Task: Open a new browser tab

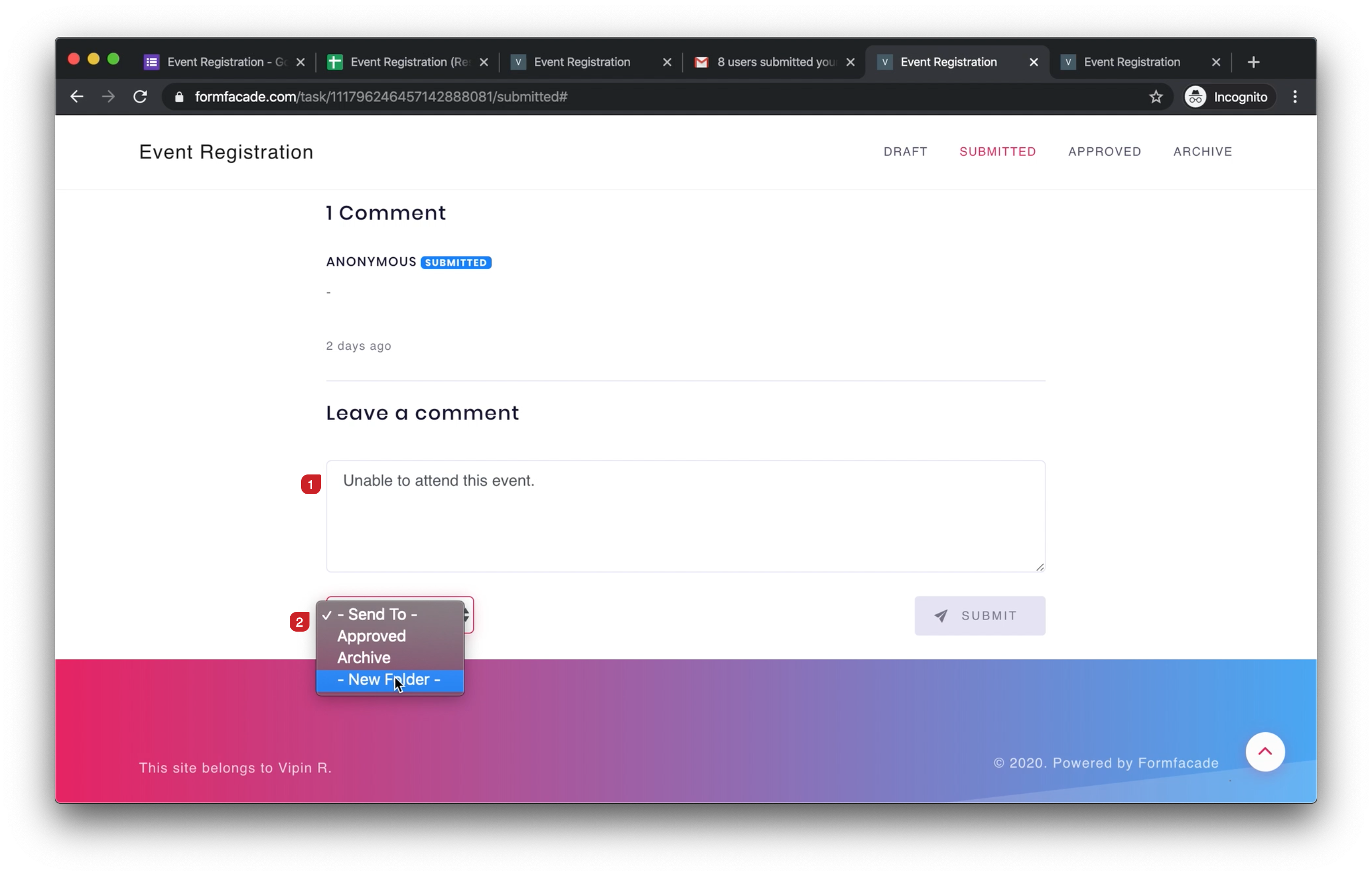Action: (1254, 62)
